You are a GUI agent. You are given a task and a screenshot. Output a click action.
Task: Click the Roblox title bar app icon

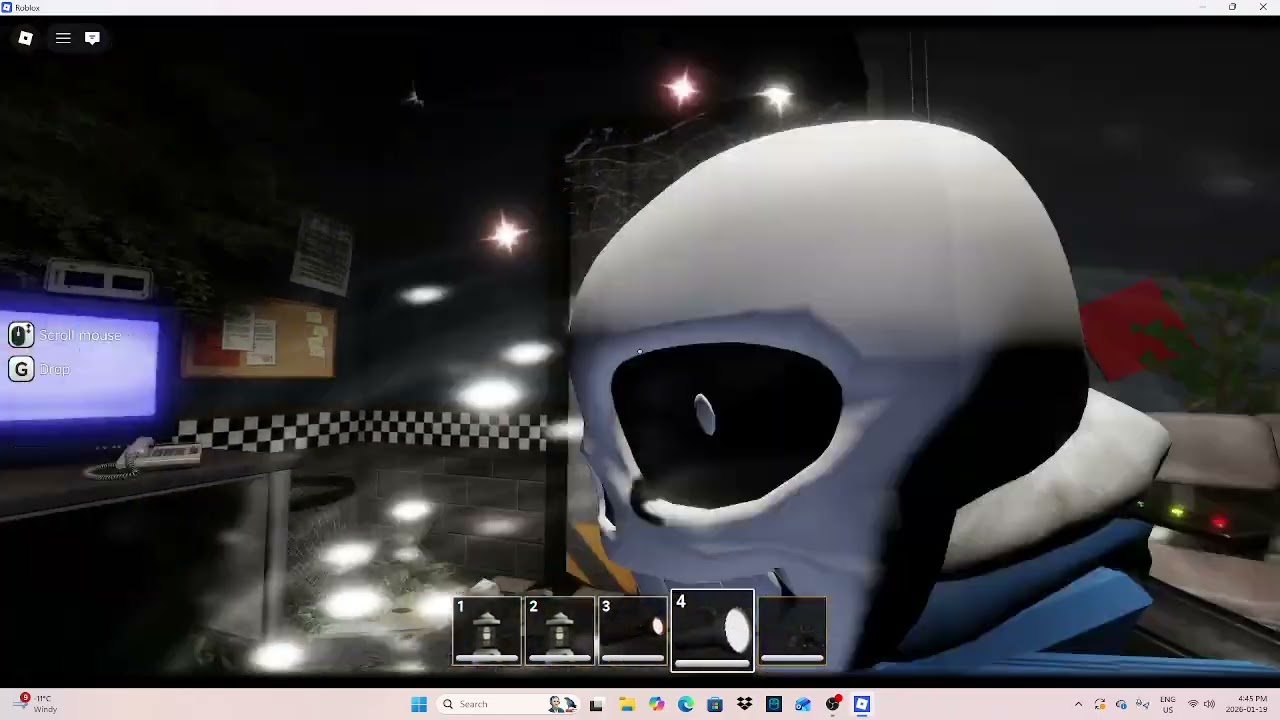pyautogui.click(x=7, y=7)
